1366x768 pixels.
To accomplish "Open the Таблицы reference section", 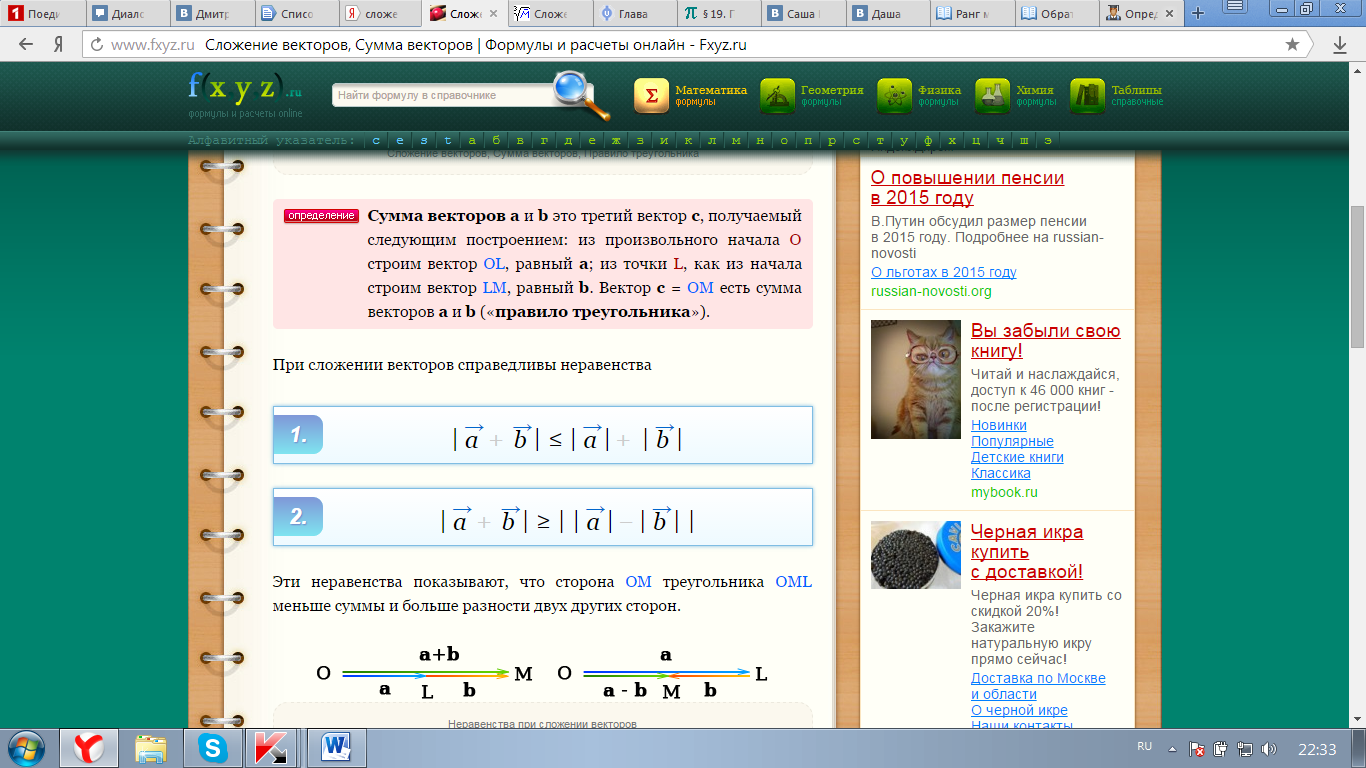I will pos(1116,95).
